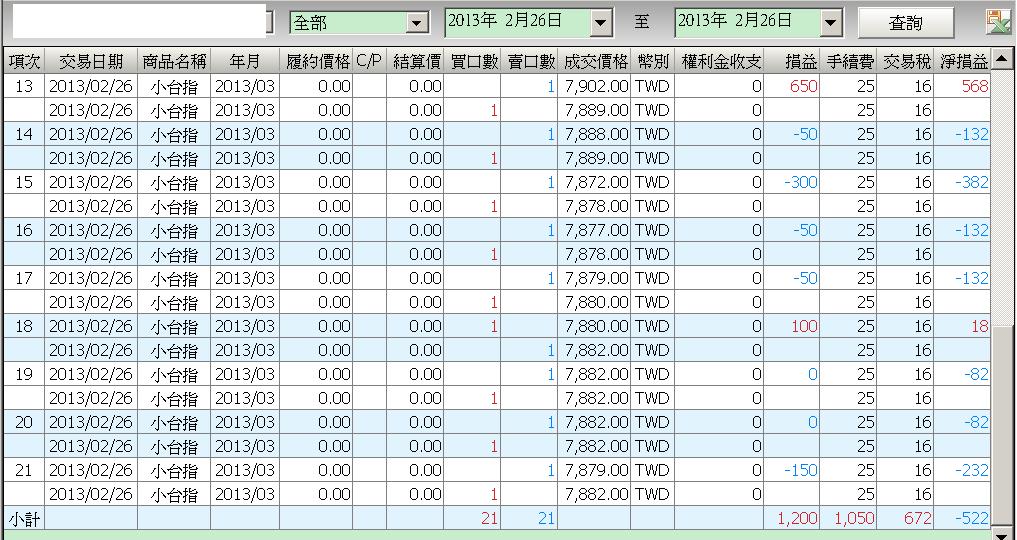Click the 小計 subtotal label
The width and height of the screenshot is (1017, 540).
[x=23, y=518]
